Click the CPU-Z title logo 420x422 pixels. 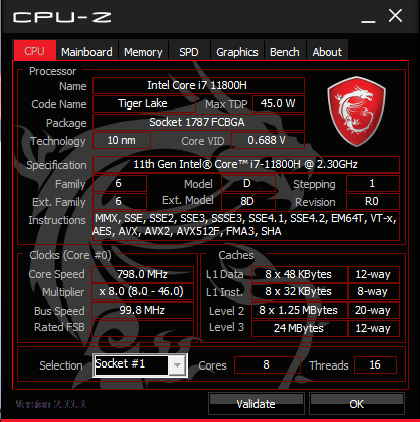[x=62, y=18]
